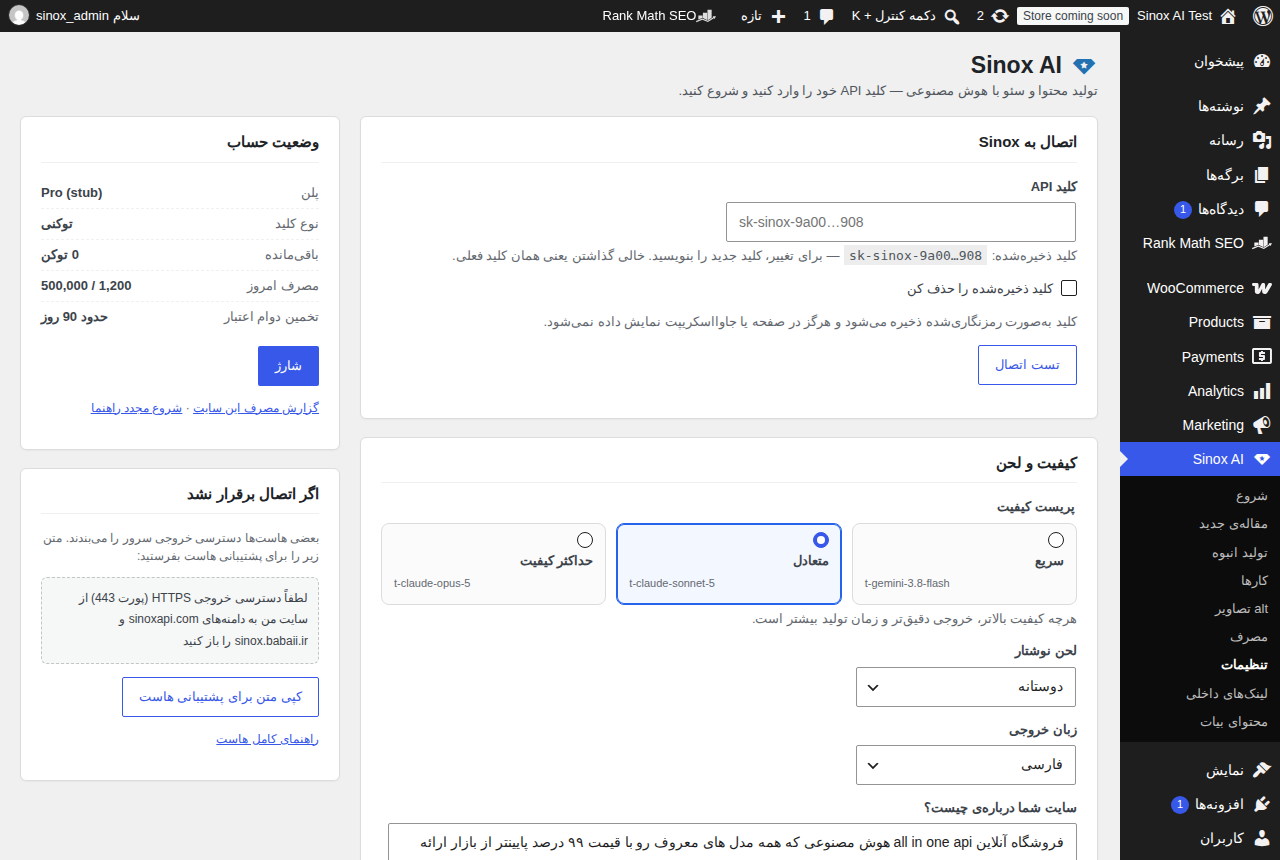This screenshot has width=1280, height=860.
Task: Open the شروع مجدد راهنما link
Action: pos(137,408)
